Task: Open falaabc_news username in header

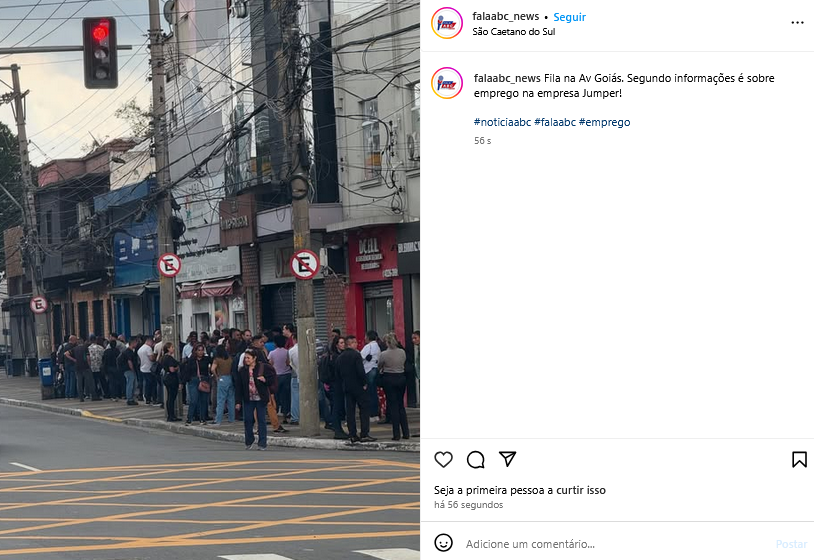Action: coord(506,17)
